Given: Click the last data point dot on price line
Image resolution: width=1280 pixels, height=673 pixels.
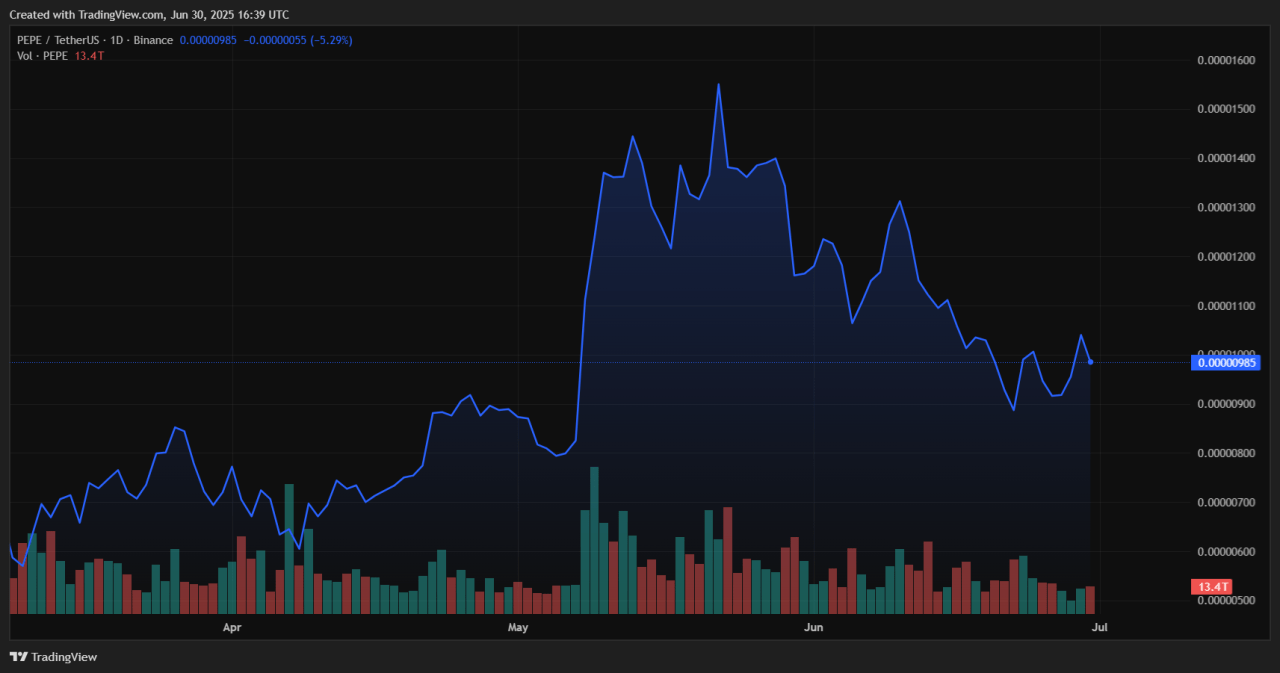Looking at the screenshot, I should tap(1090, 362).
